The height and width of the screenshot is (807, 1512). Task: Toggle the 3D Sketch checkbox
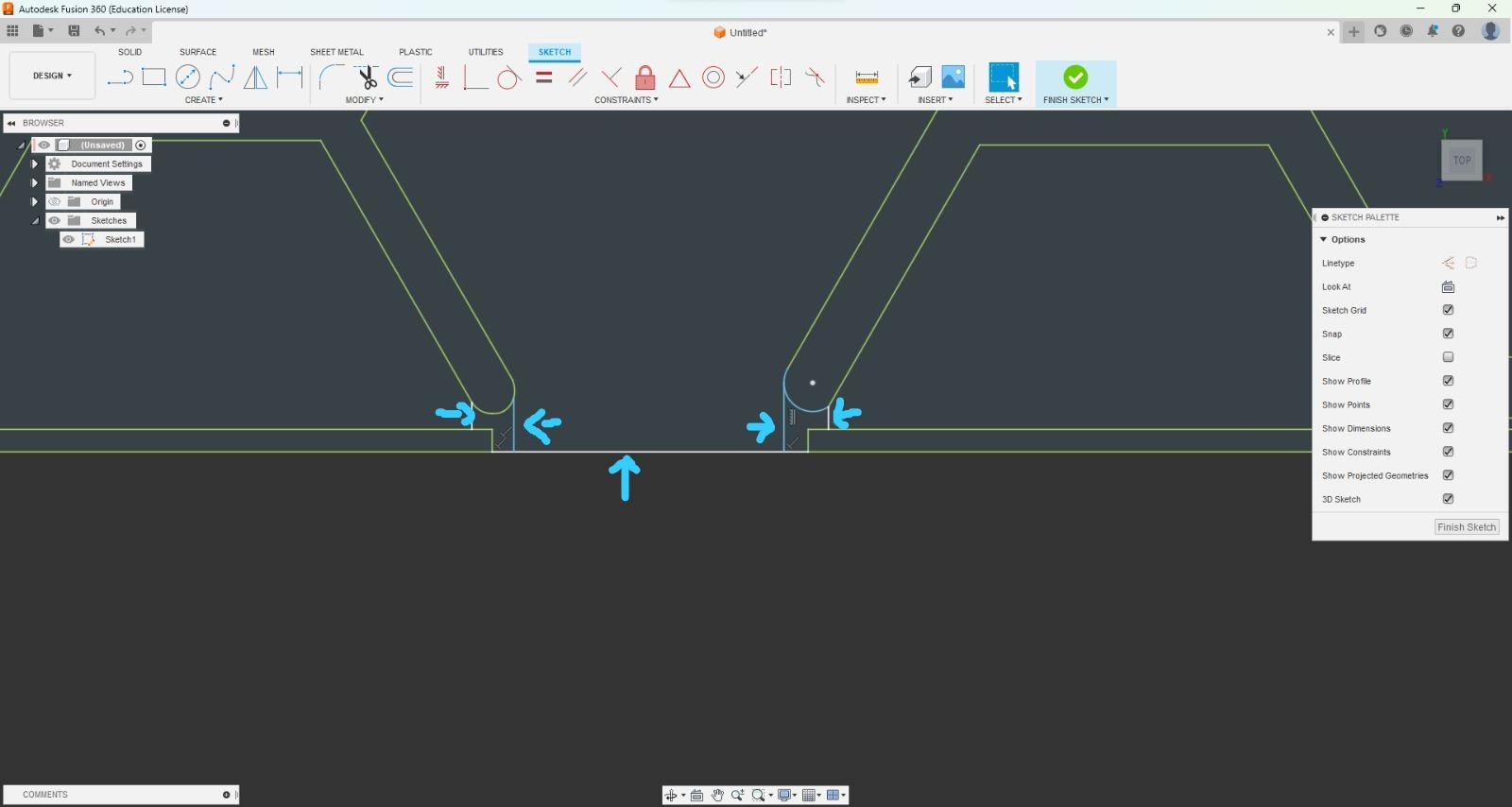pyautogui.click(x=1448, y=499)
